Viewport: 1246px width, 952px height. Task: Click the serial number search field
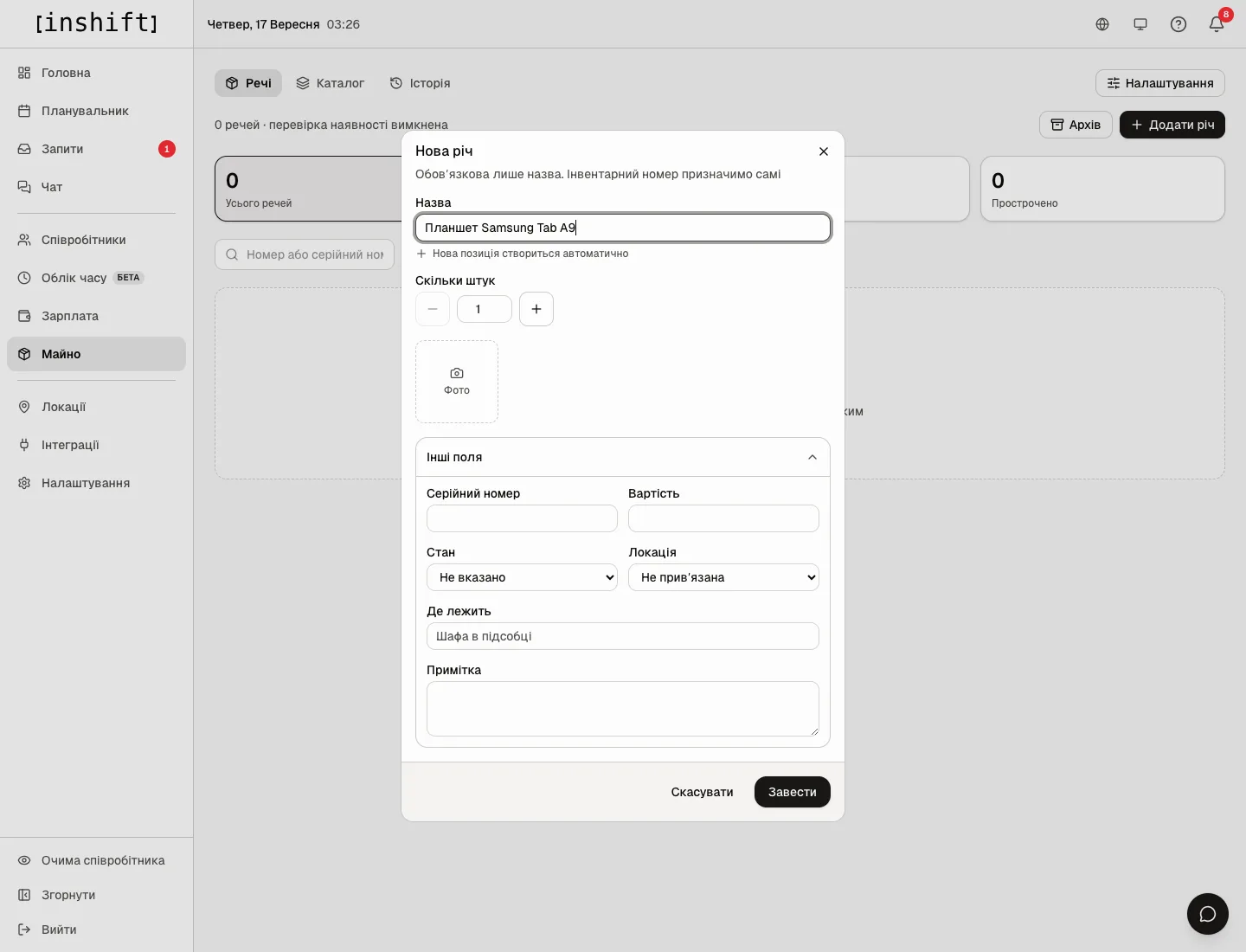pos(305,254)
